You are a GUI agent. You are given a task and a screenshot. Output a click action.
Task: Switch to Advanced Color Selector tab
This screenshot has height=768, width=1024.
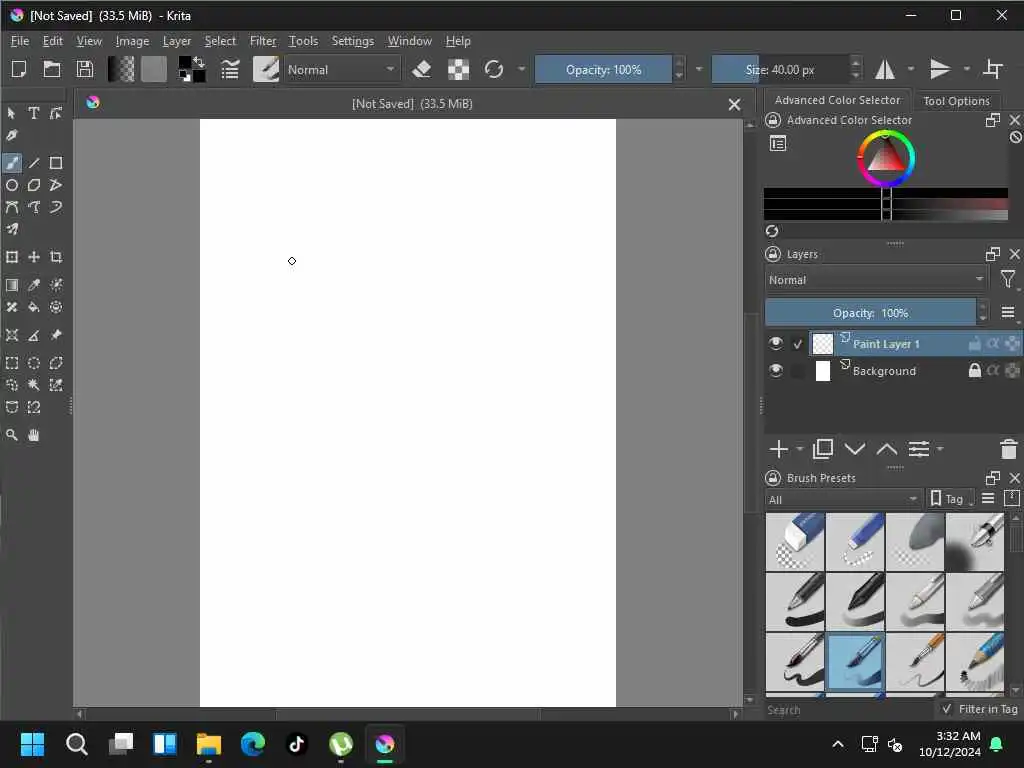pos(837,100)
